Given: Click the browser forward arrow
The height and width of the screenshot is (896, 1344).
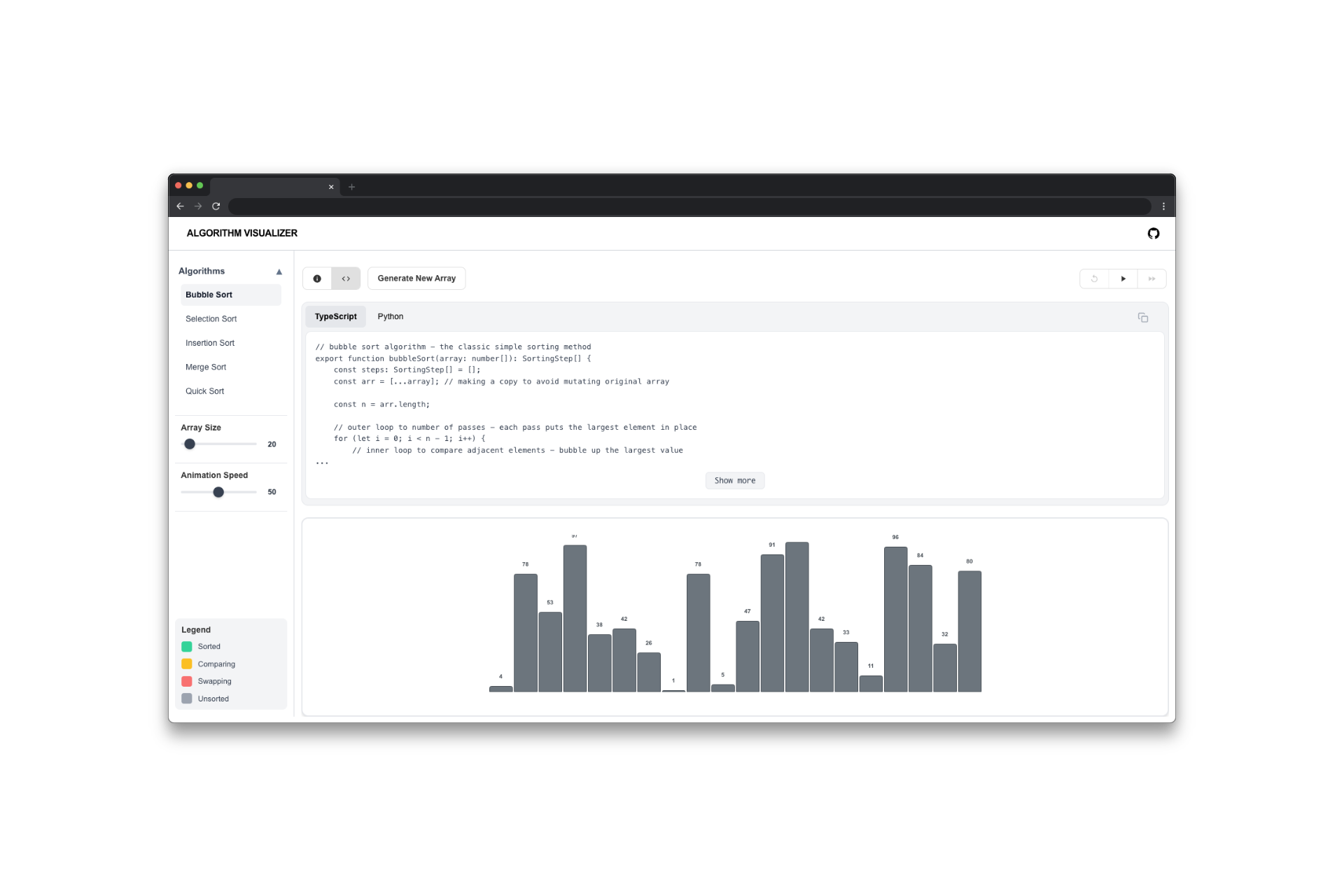Looking at the screenshot, I should (198, 206).
